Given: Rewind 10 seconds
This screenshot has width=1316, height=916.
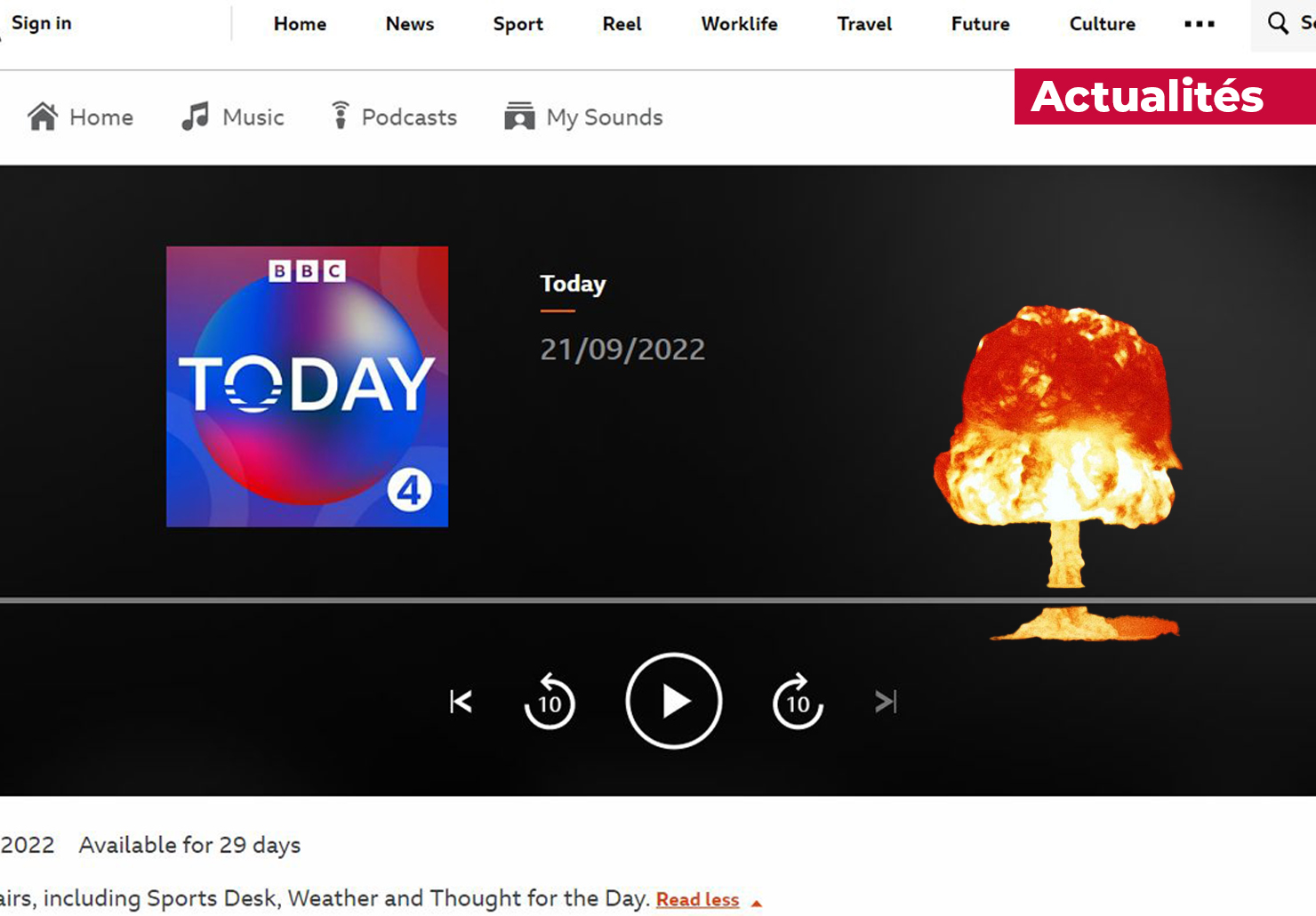Looking at the screenshot, I should [550, 701].
